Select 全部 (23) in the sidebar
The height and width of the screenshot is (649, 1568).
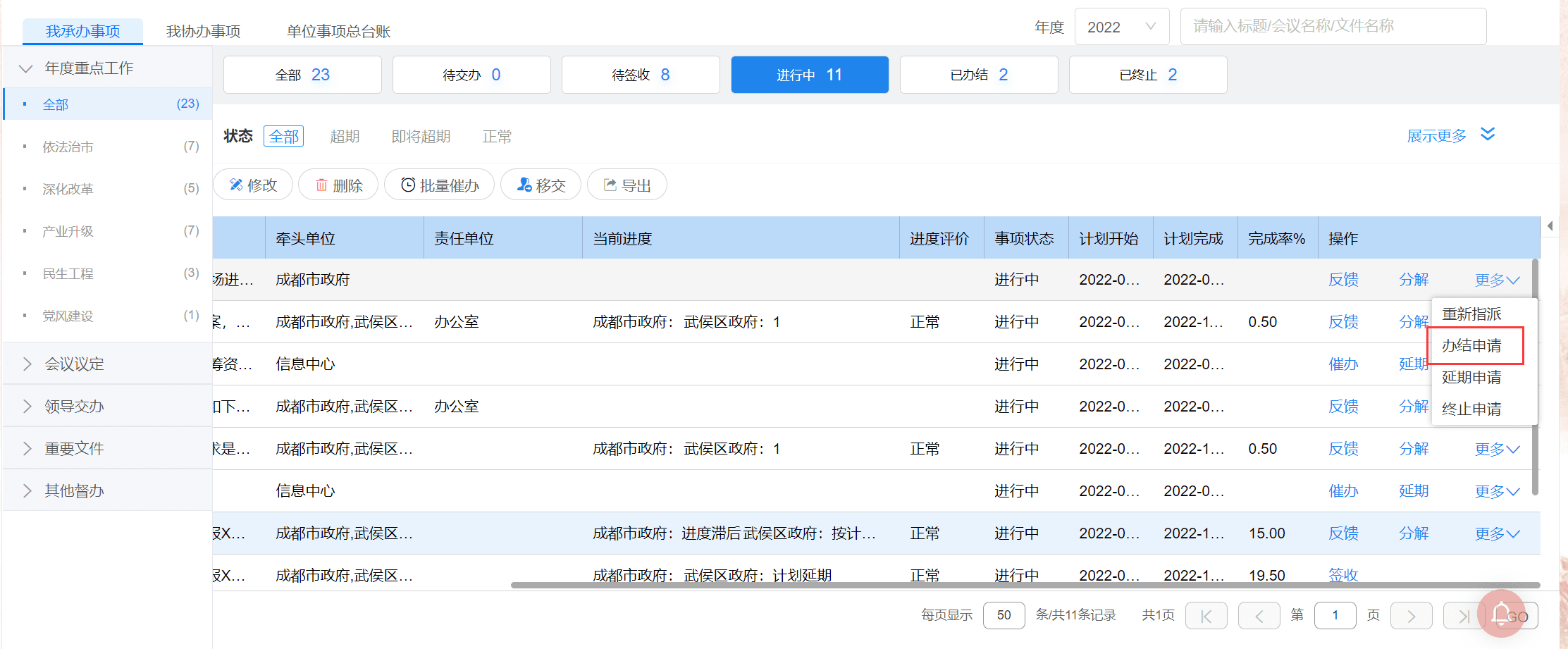[108, 104]
